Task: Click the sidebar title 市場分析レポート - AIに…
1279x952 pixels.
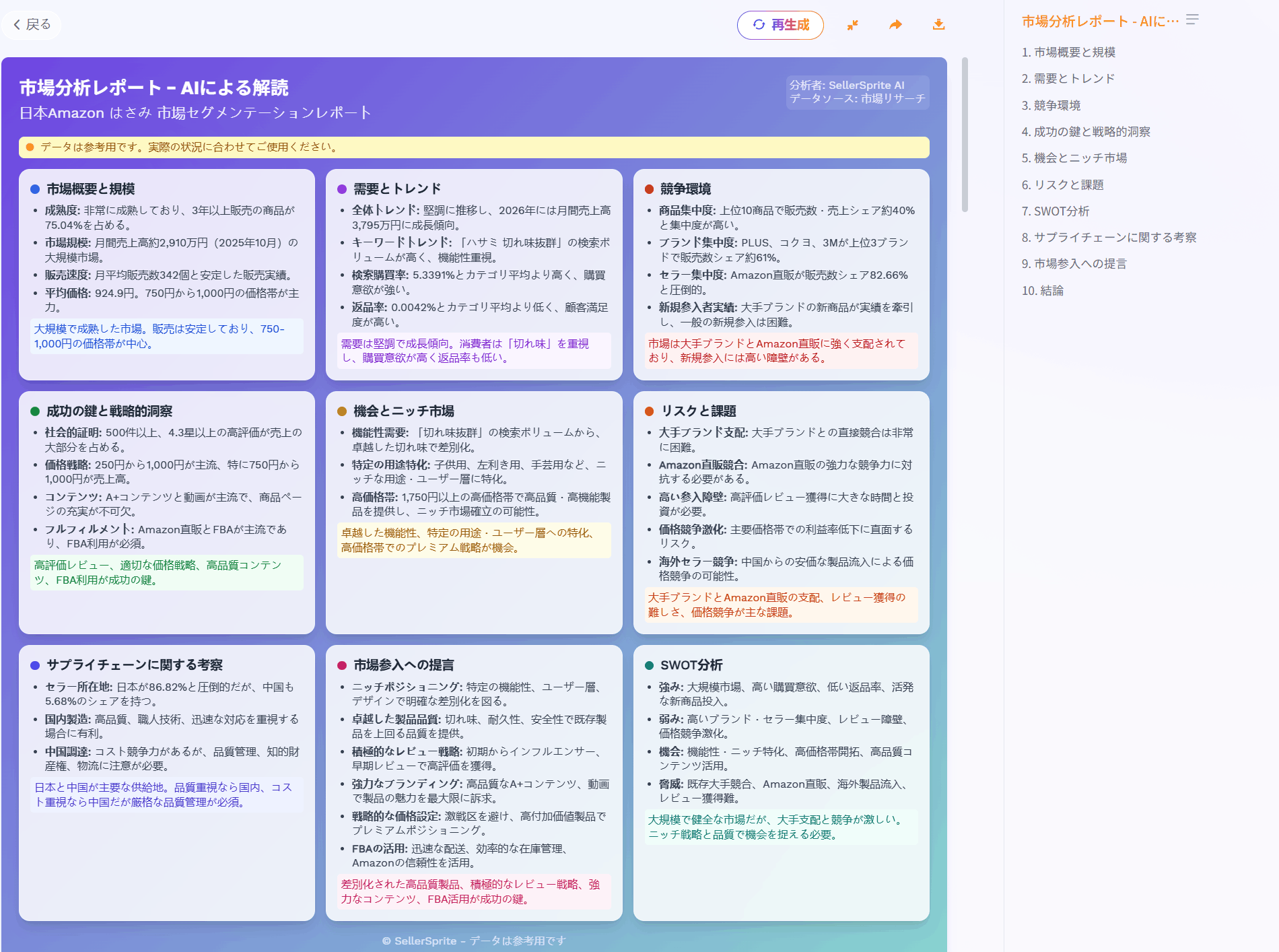Action: coord(1100,22)
